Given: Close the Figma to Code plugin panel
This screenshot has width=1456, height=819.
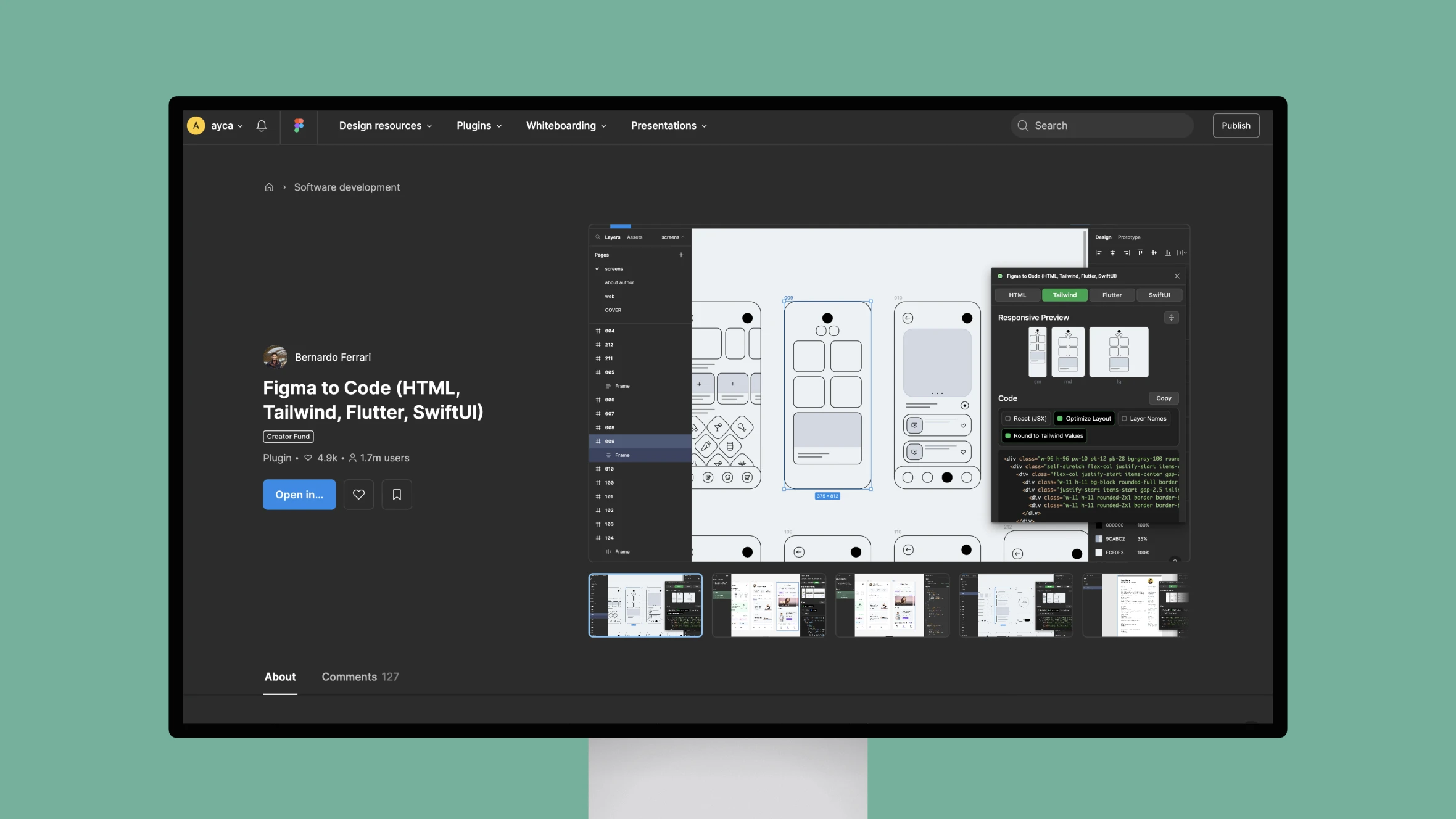Looking at the screenshot, I should (1177, 276).
